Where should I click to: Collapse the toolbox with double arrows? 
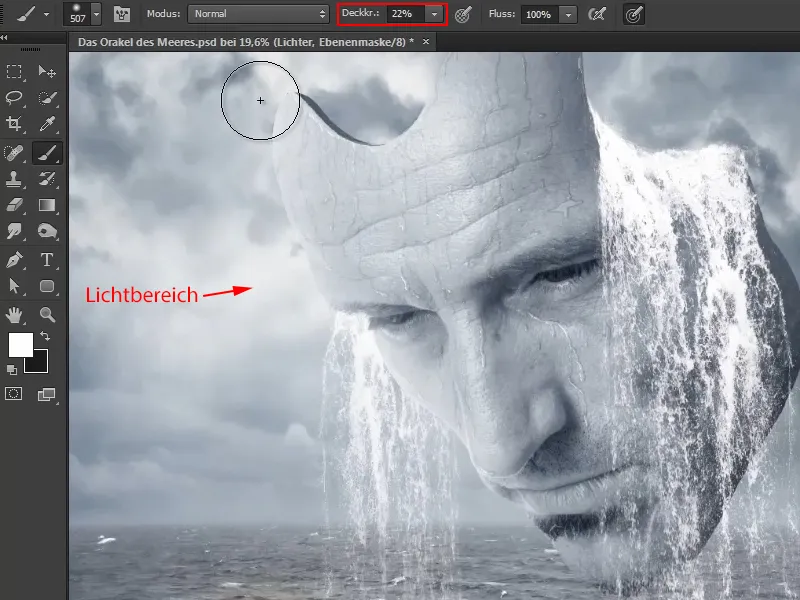tap(4, 37)
